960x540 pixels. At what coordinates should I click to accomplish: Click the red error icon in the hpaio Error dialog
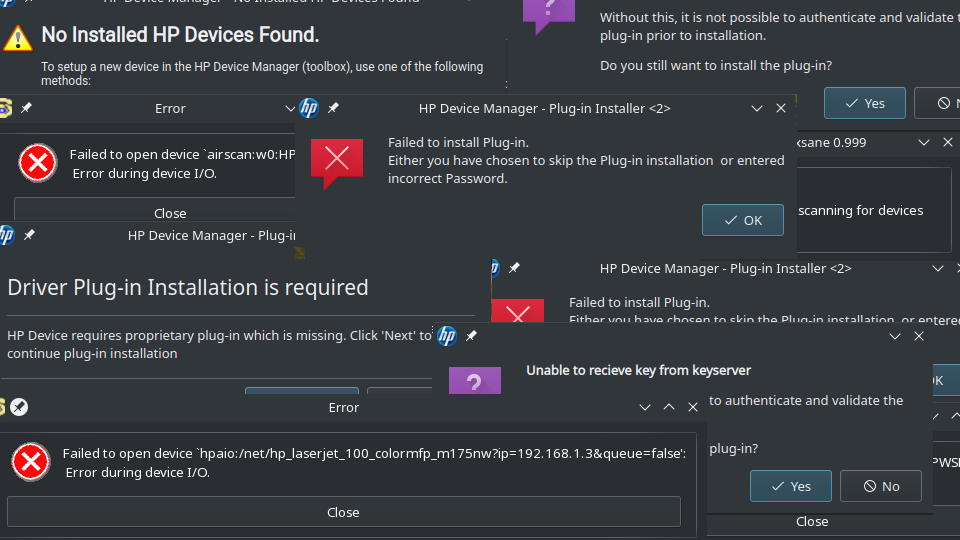31,462
